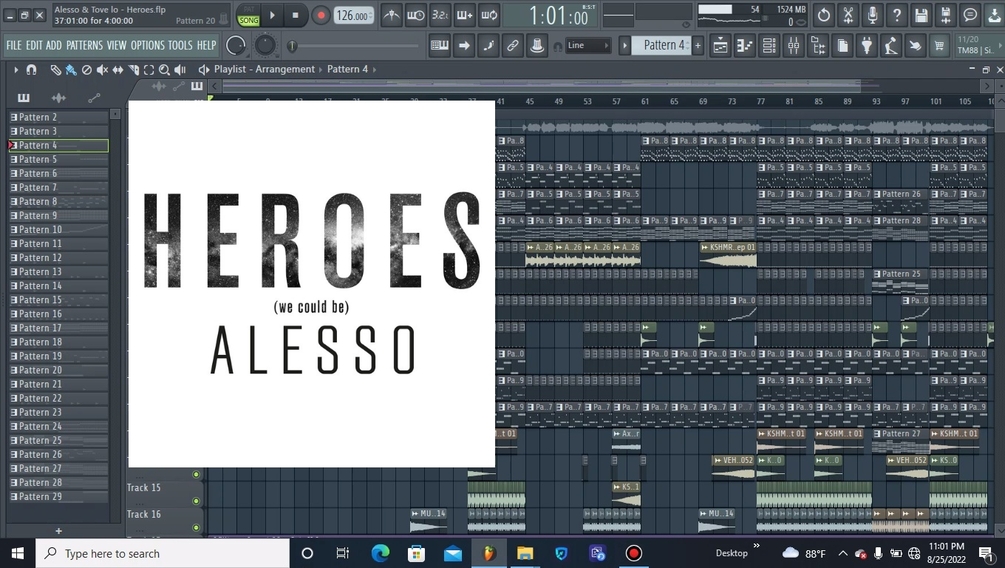The image size is (1005, 568).
Task: Click the save project floppy icon
Action: click(x=922, y=15)
